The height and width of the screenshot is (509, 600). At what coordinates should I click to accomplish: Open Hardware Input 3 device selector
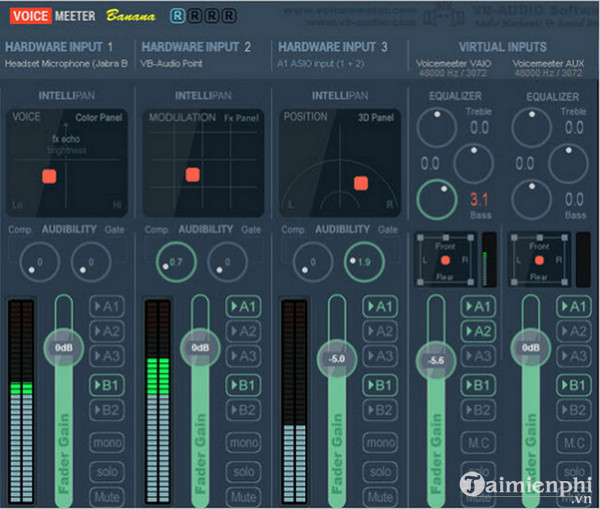click(333, 47)
